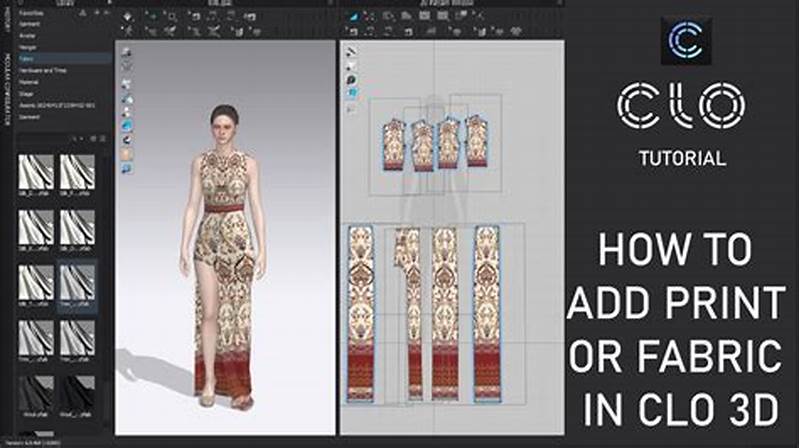Click top icon of 2D viewport side toolbar
This screenshot has height=448, width=800.
(x=352, y=52)
